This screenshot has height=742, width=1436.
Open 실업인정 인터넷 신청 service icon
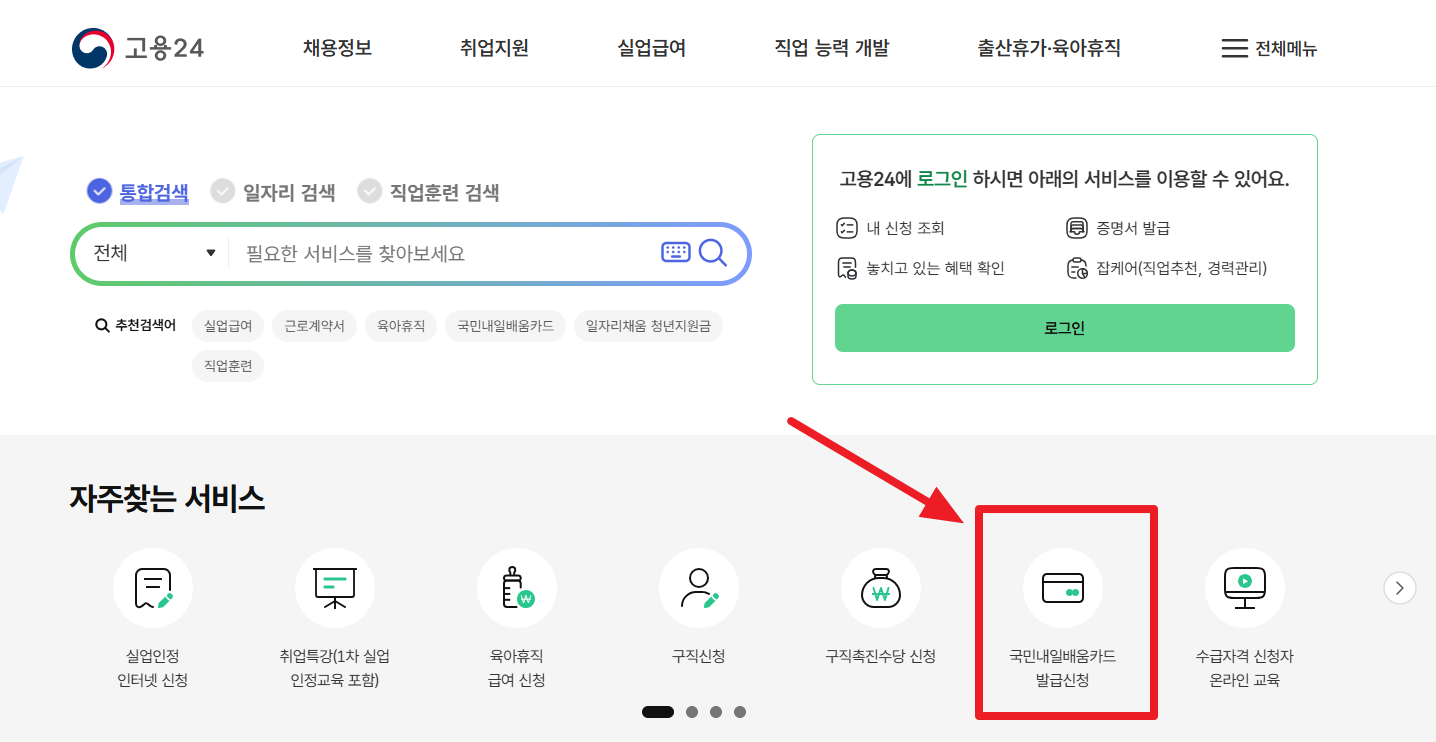pyautogui.click(x=153, y=588)
